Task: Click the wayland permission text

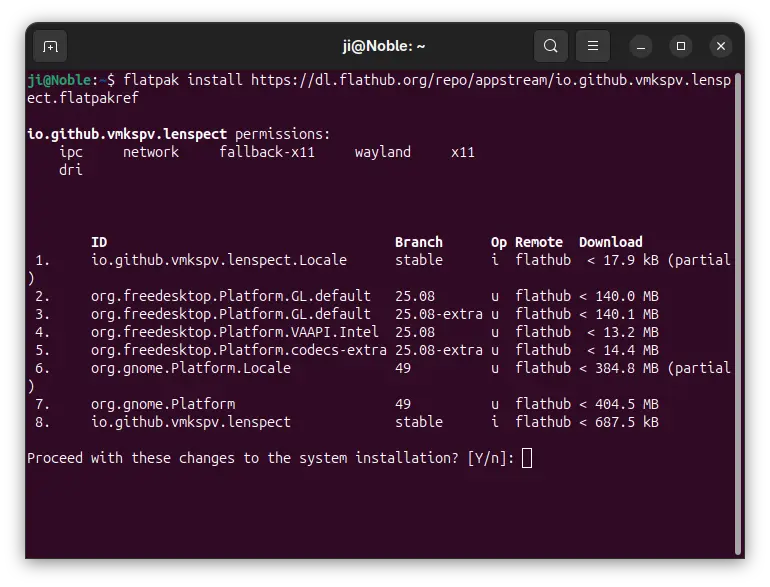Action: [382, 152]
